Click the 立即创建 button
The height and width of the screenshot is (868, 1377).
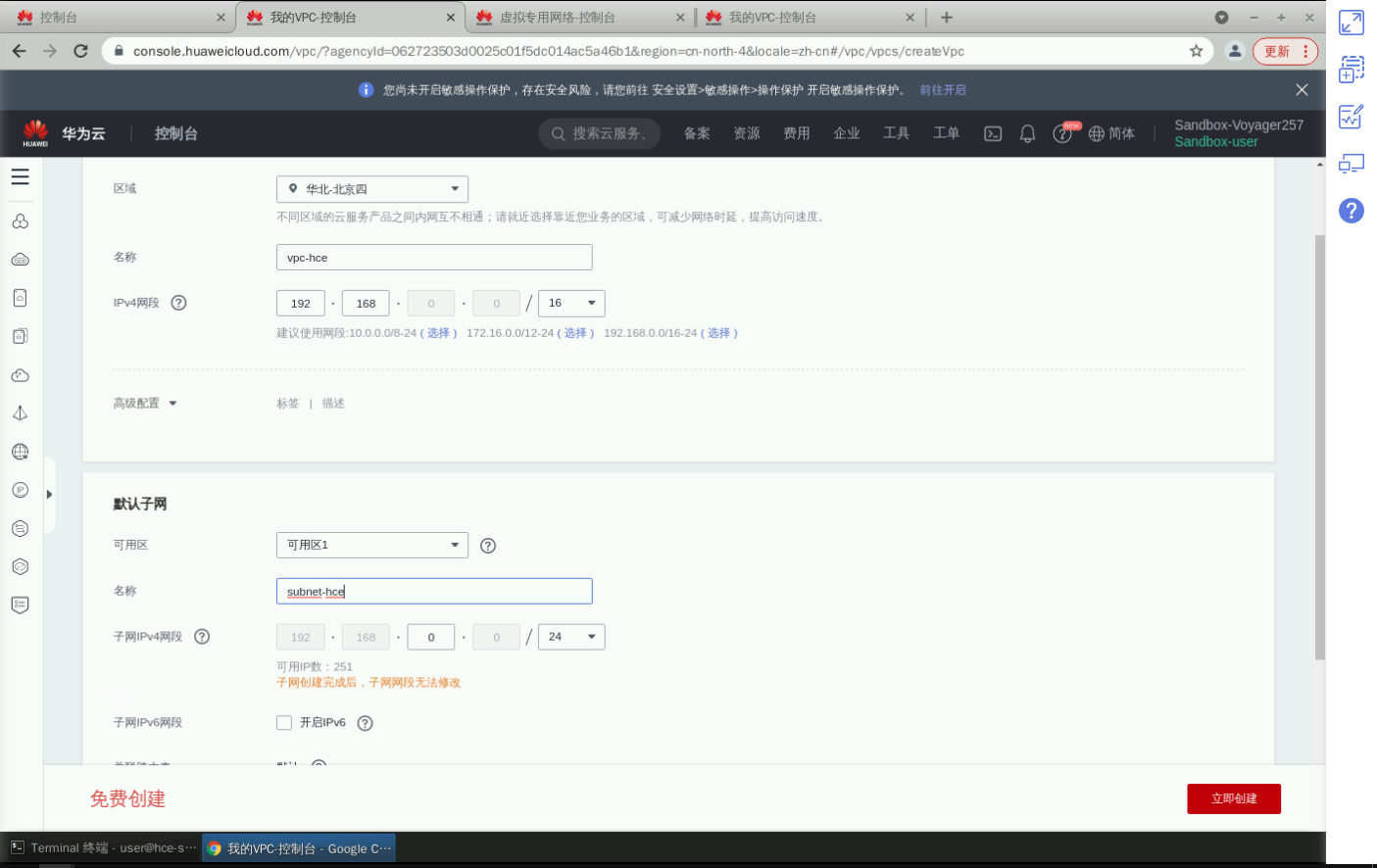(1234, 798)
